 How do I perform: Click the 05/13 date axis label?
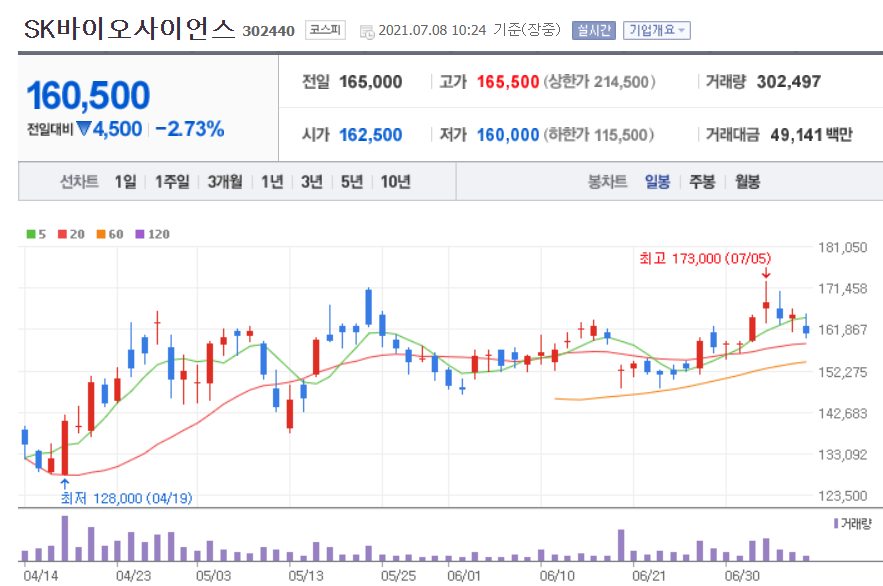click(306, 576)
